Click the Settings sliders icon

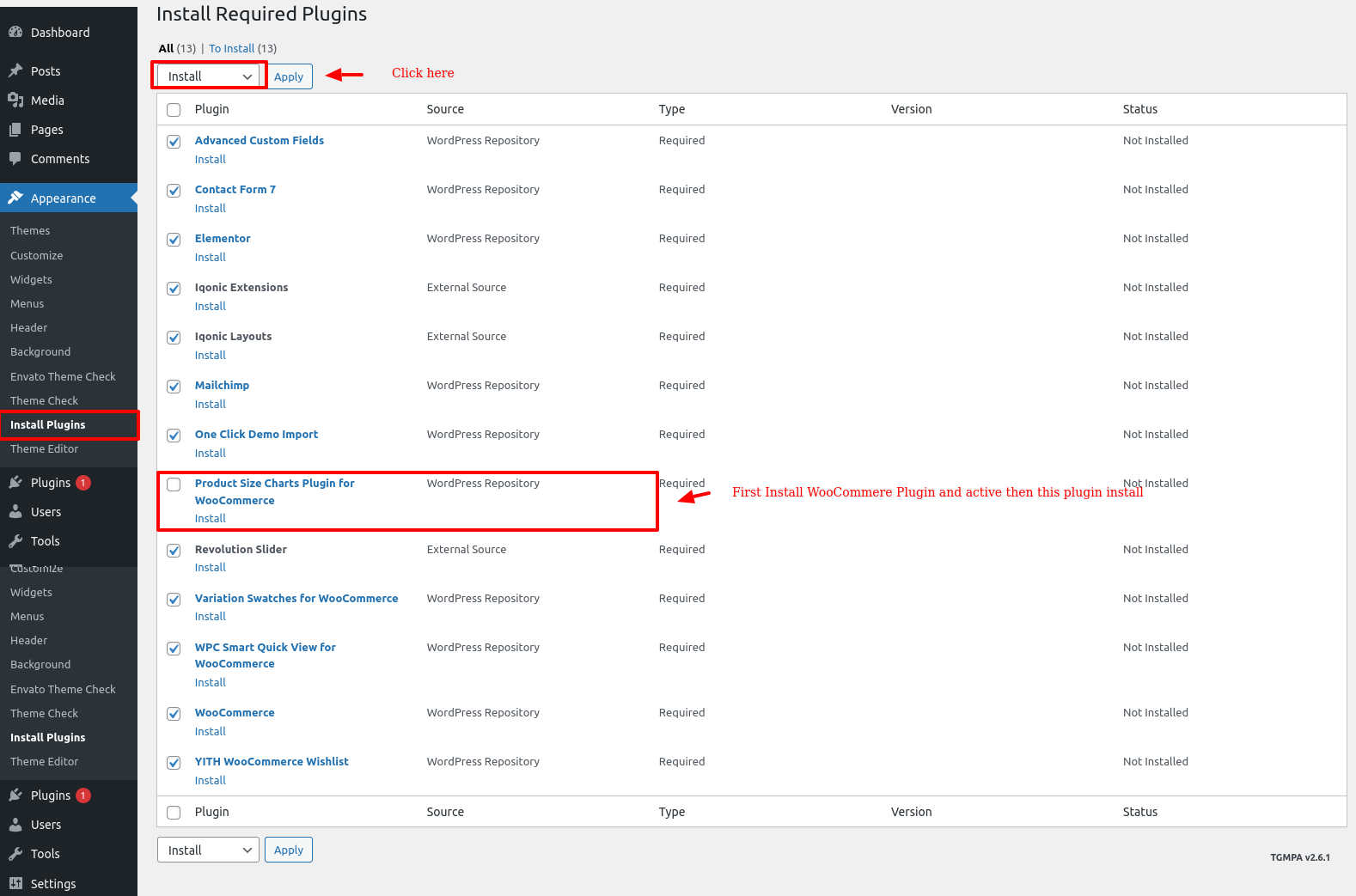click(x=15, y=883)
